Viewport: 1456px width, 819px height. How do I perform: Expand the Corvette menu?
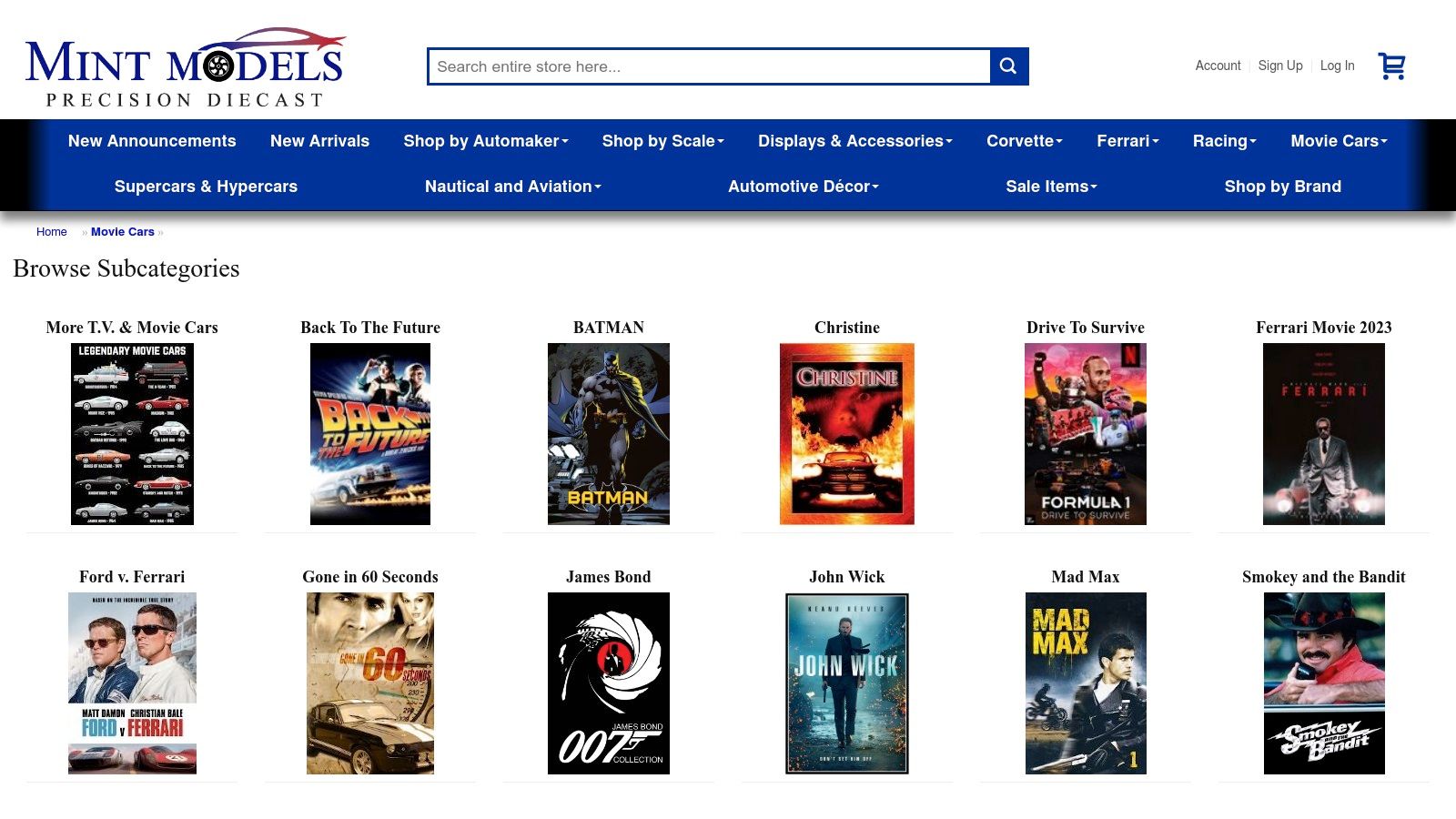[x=1025, y=141]
